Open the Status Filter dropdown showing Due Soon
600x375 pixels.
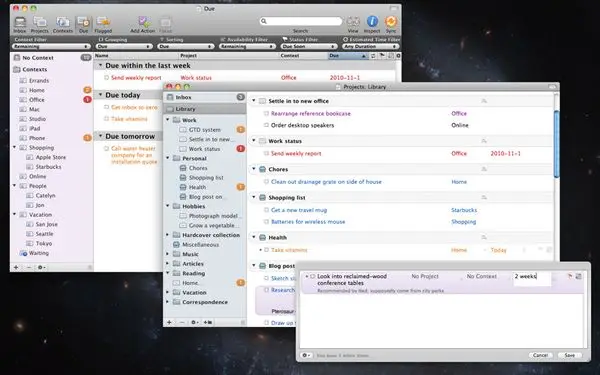pos(309,46)
